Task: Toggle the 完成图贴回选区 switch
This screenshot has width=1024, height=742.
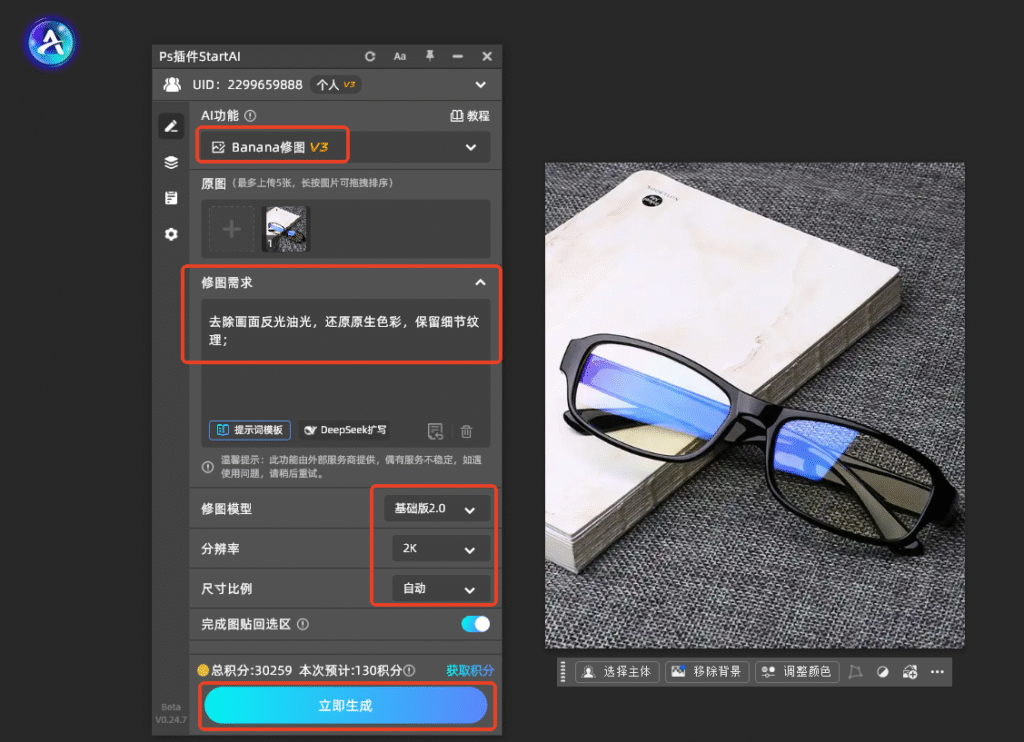Action: pyautogui.click(x=475, y=624)
